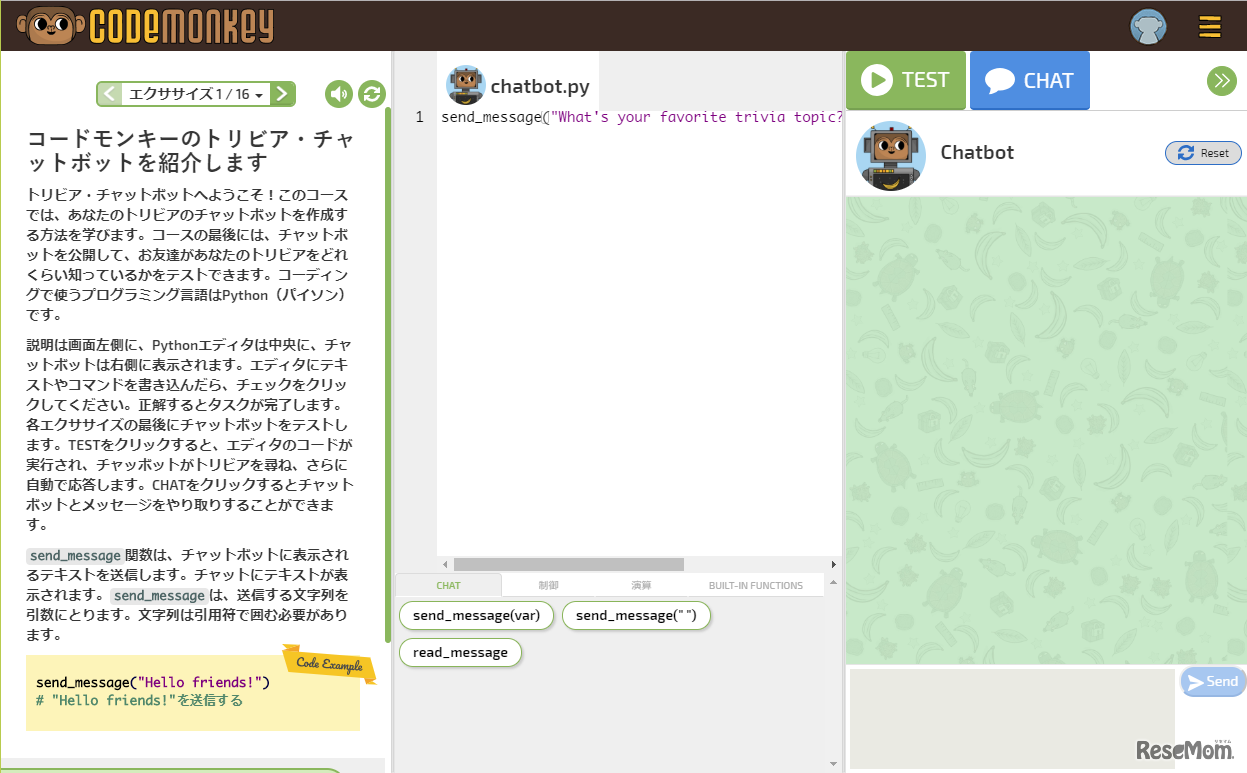Click horizontal scrollbar right arrow
1247x773 pixels.
tap(834, 564)
